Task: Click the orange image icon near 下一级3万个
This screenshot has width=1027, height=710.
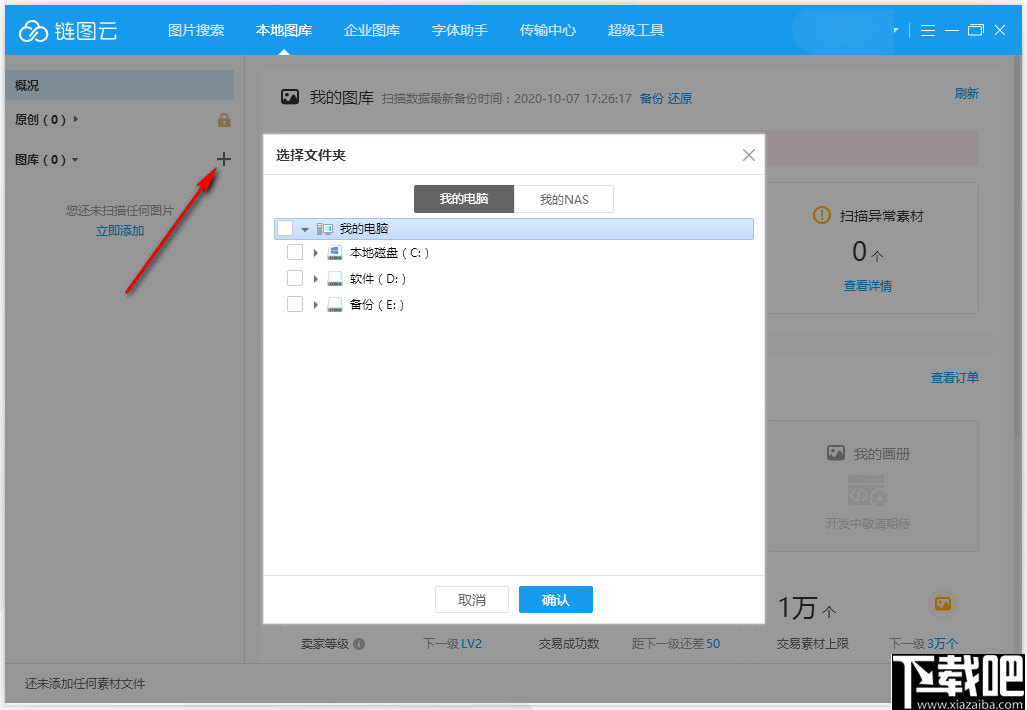Action: [x=943, y=605]
